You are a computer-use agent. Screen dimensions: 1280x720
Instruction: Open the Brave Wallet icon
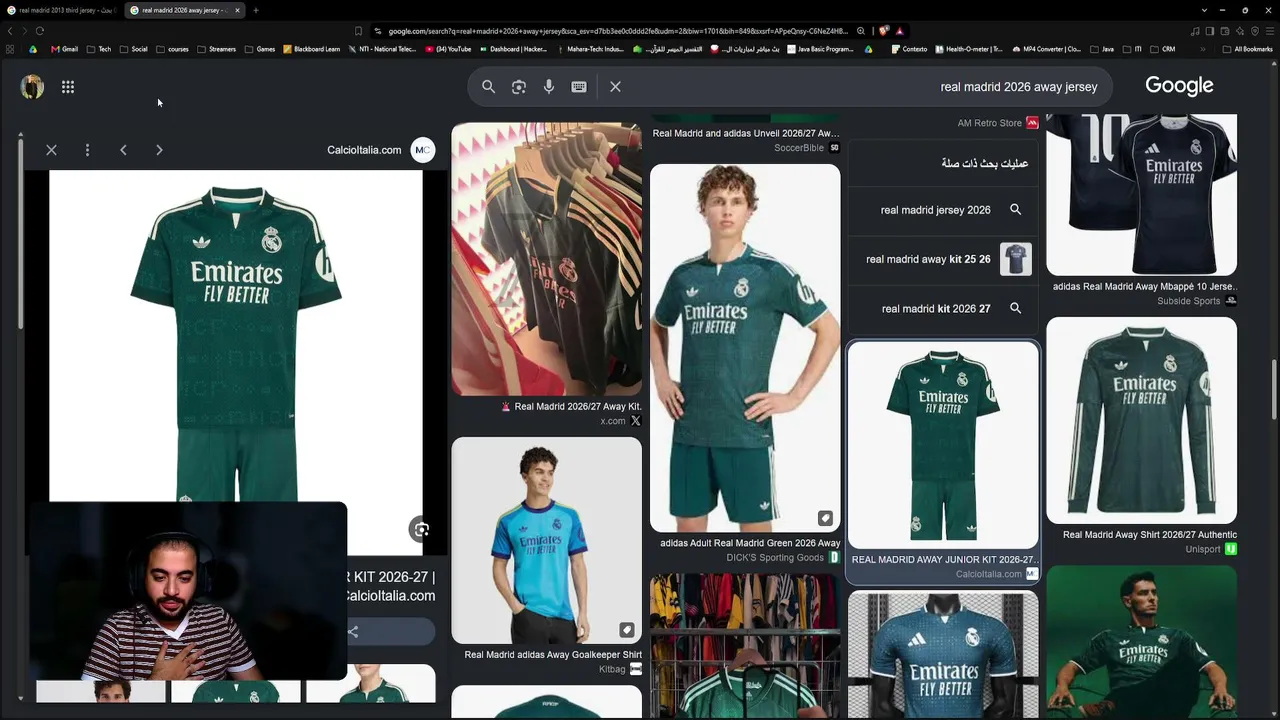1225,31
